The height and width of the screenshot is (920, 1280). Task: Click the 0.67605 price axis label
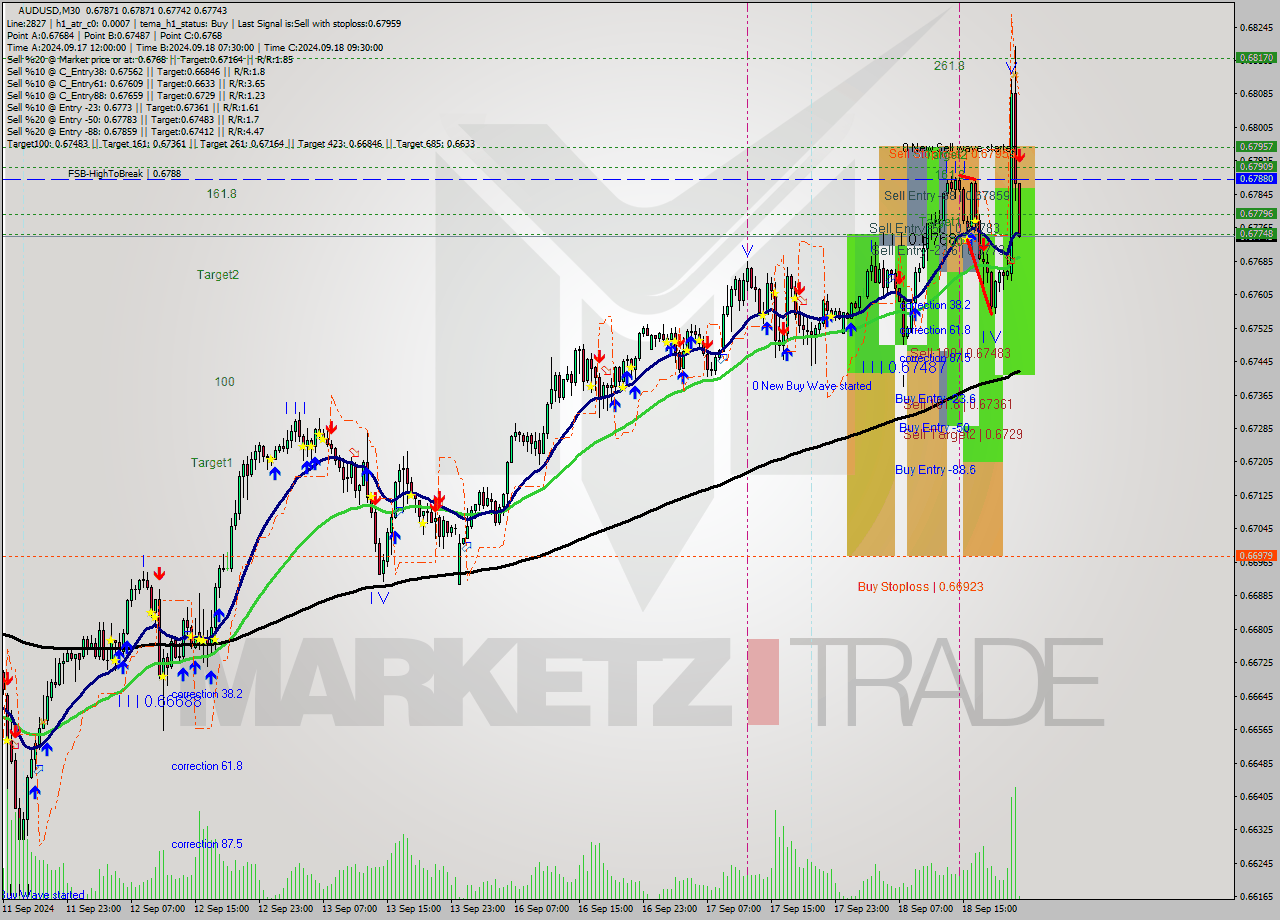[1257, 295]
